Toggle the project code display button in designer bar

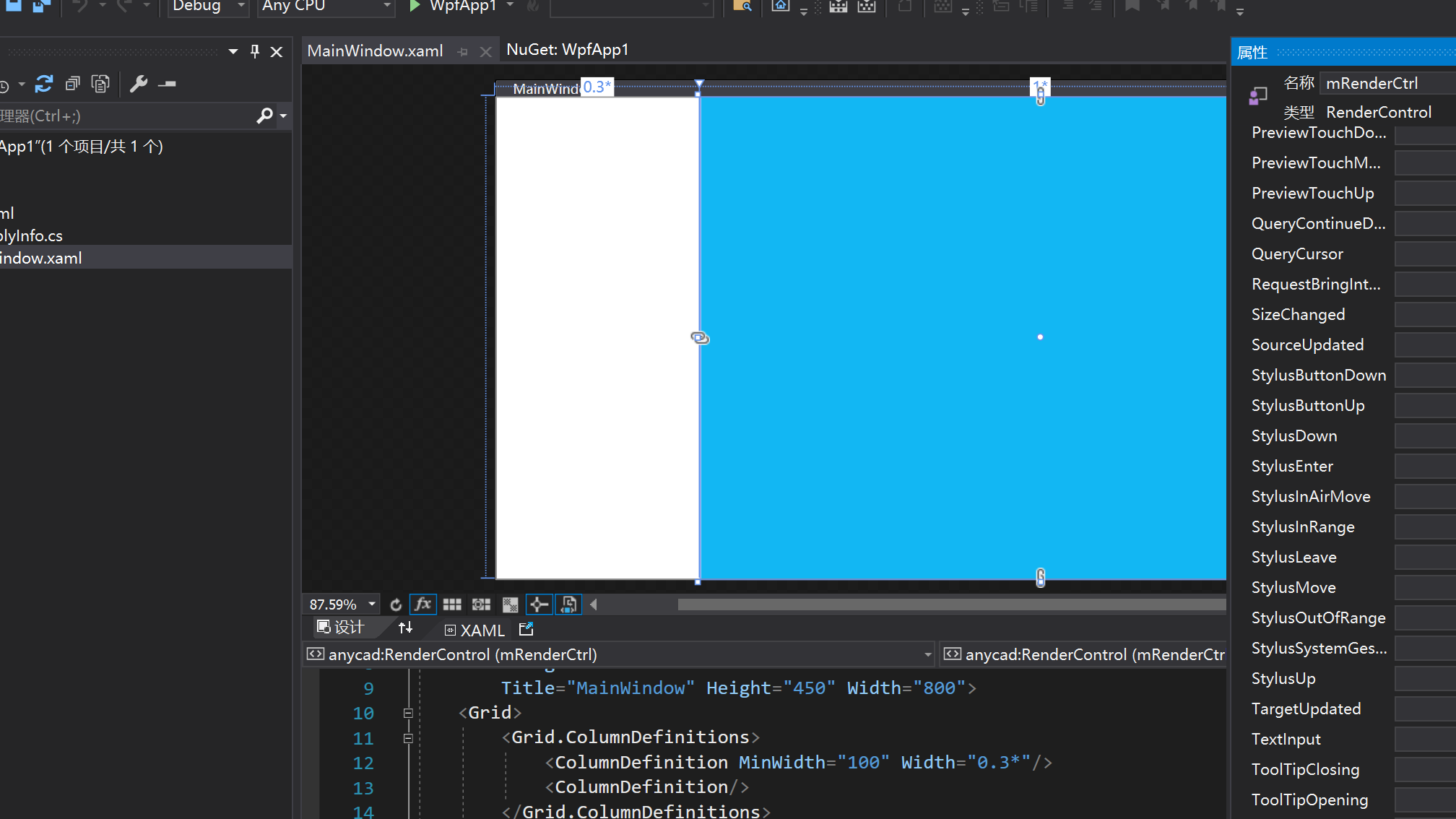(568, 604)
